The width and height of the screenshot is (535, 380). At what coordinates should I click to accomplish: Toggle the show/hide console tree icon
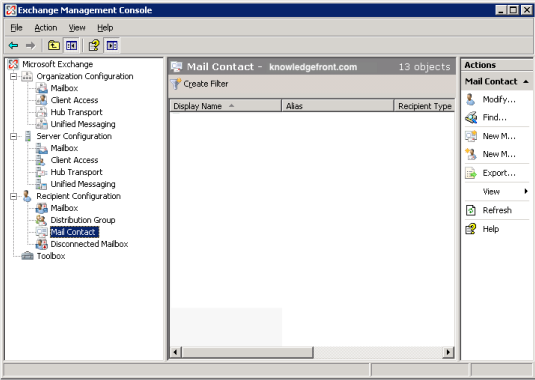coord(71,45)
